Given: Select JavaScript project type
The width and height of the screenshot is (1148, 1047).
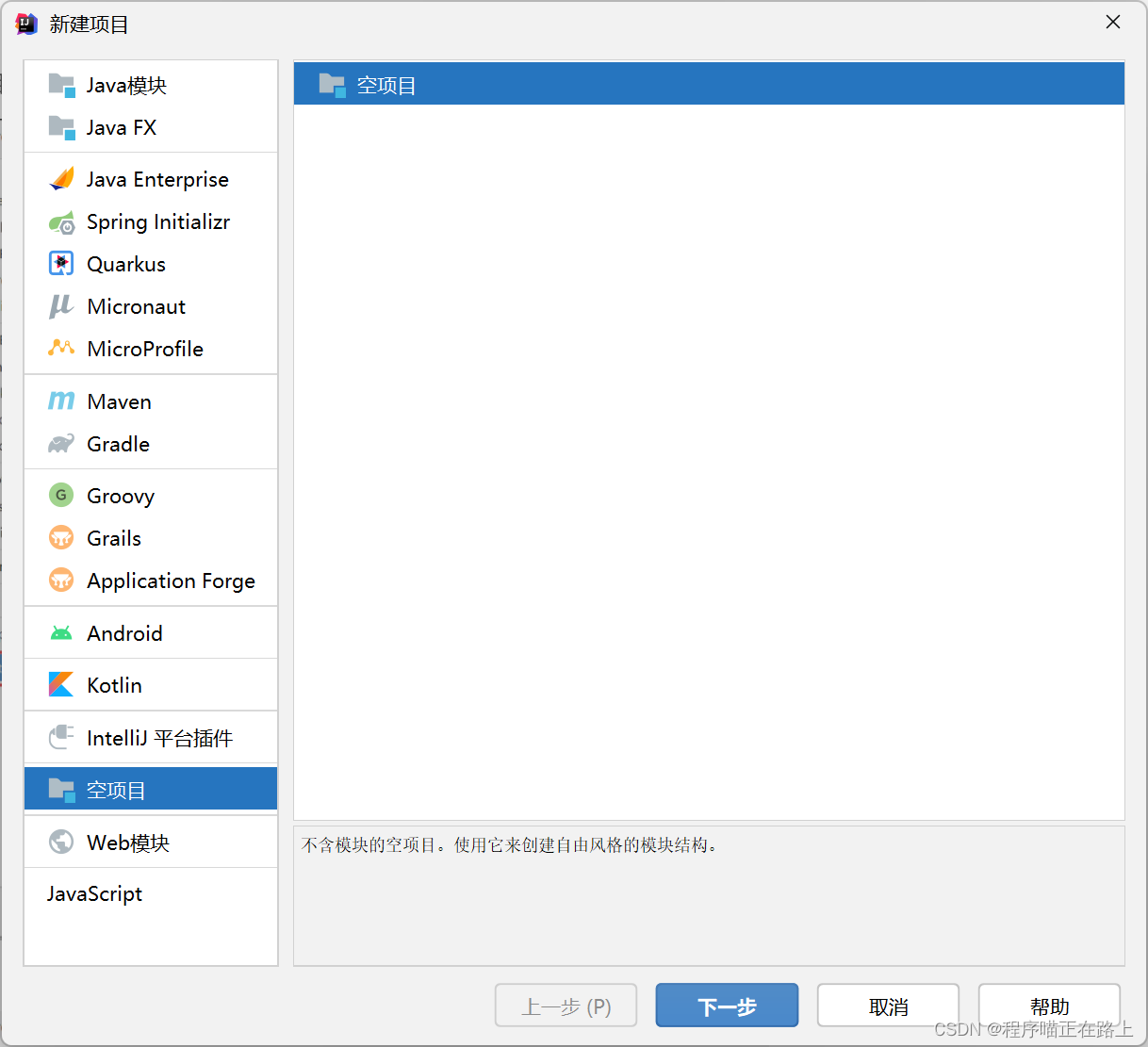Looking at the screenshot, I should [151, 893].
